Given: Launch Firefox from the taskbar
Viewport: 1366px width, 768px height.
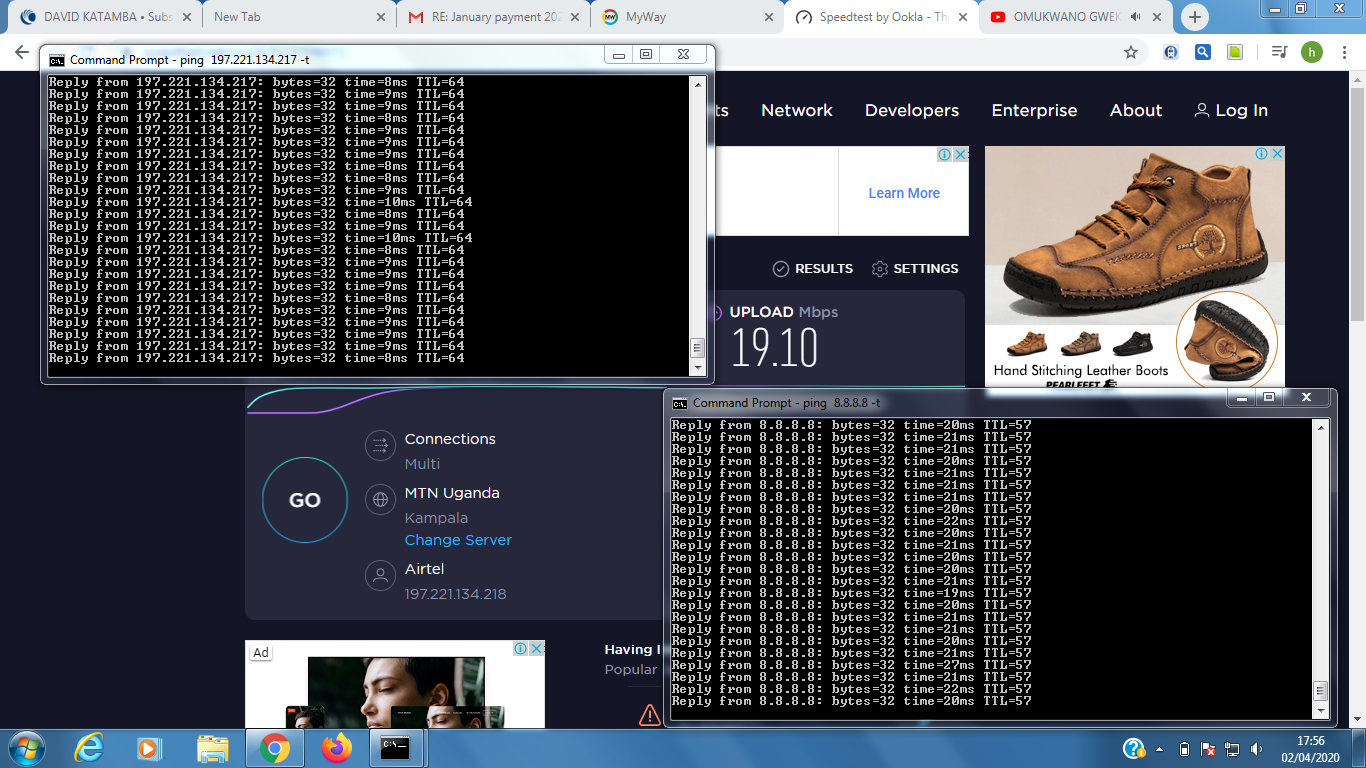Looking at the screenshot, I should click(337, 747).
